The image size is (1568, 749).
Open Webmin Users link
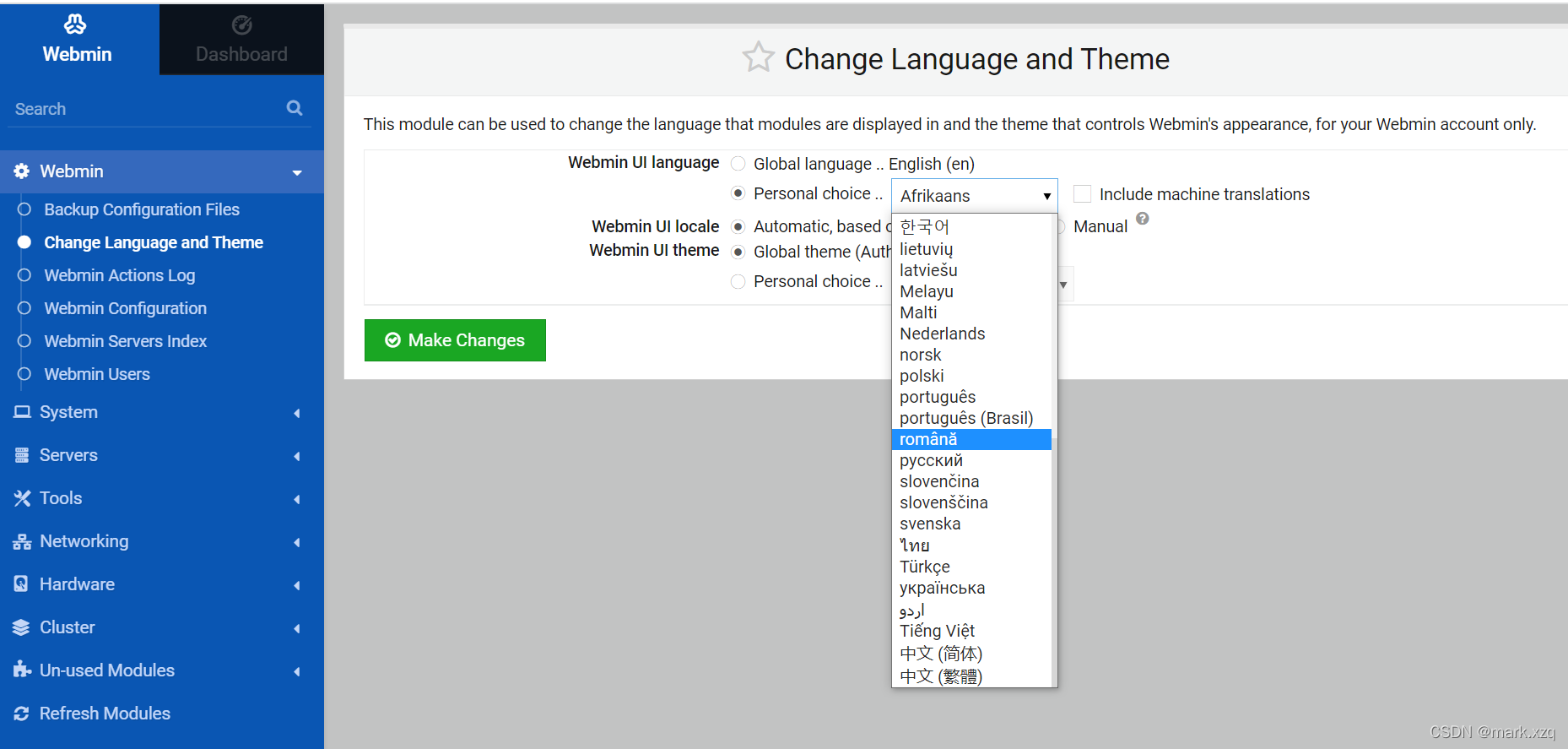pos(97,374)
